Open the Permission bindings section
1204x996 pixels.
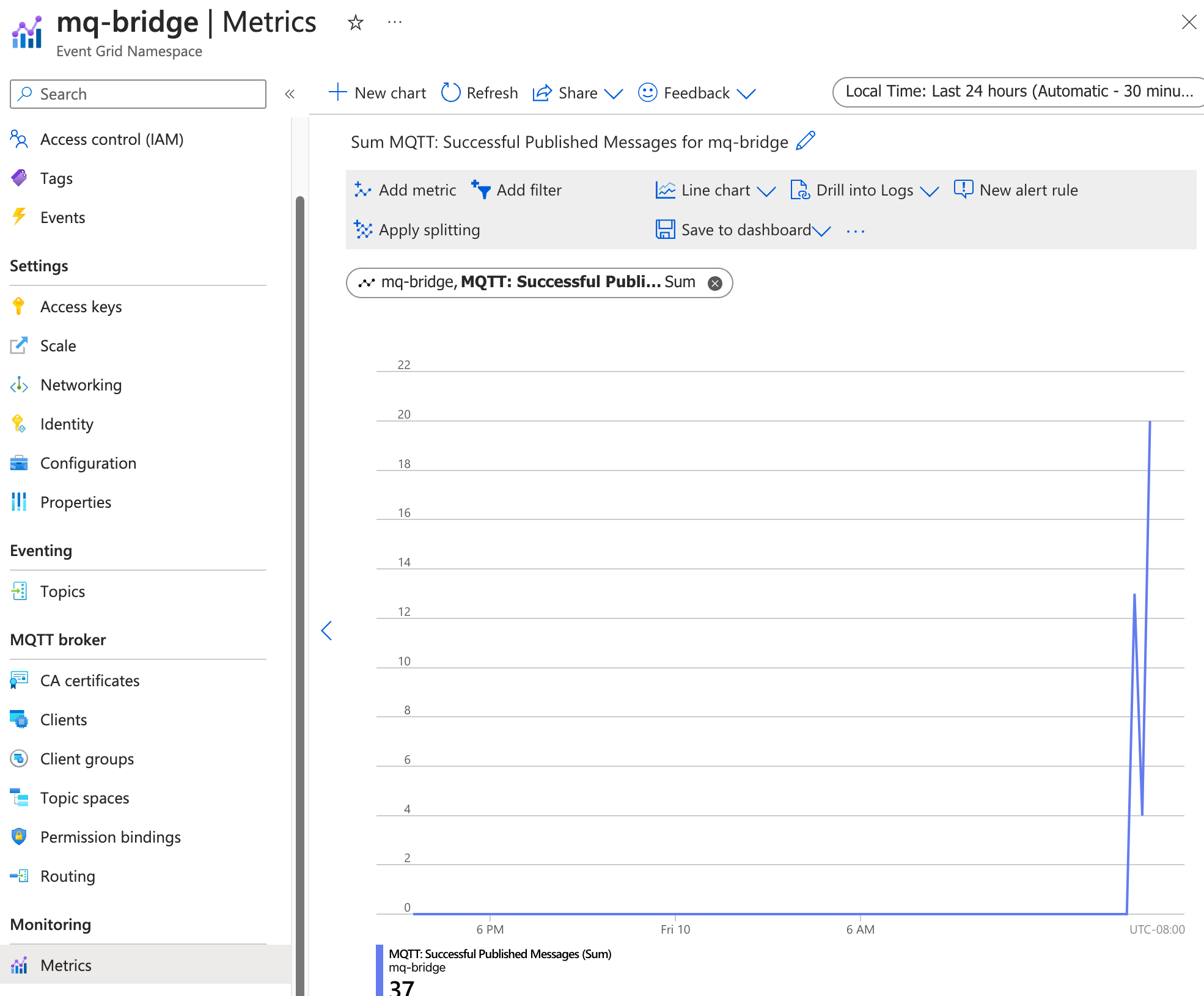pos(109,836)
